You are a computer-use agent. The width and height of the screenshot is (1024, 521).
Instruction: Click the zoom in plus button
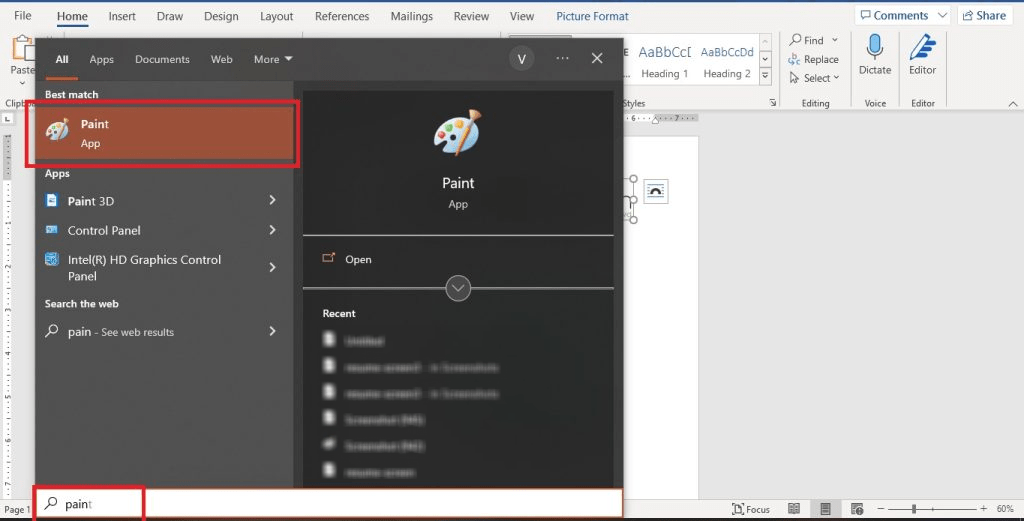[x=984, y=509]
